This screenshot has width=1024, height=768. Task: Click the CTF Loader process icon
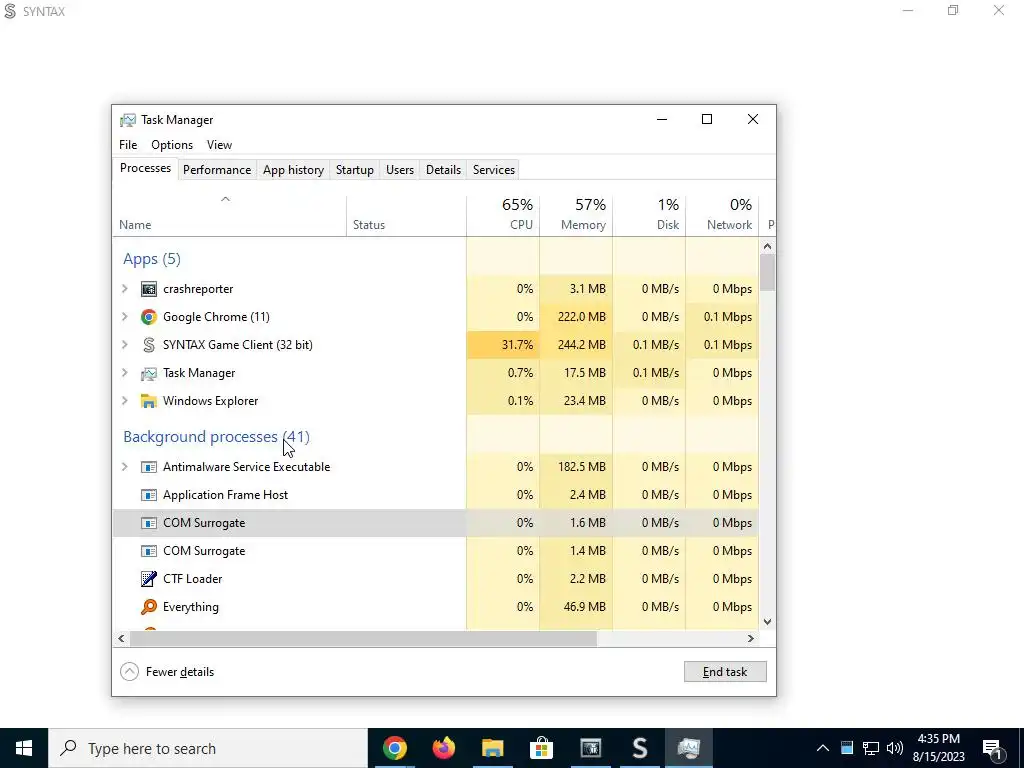tap(149, 579)
